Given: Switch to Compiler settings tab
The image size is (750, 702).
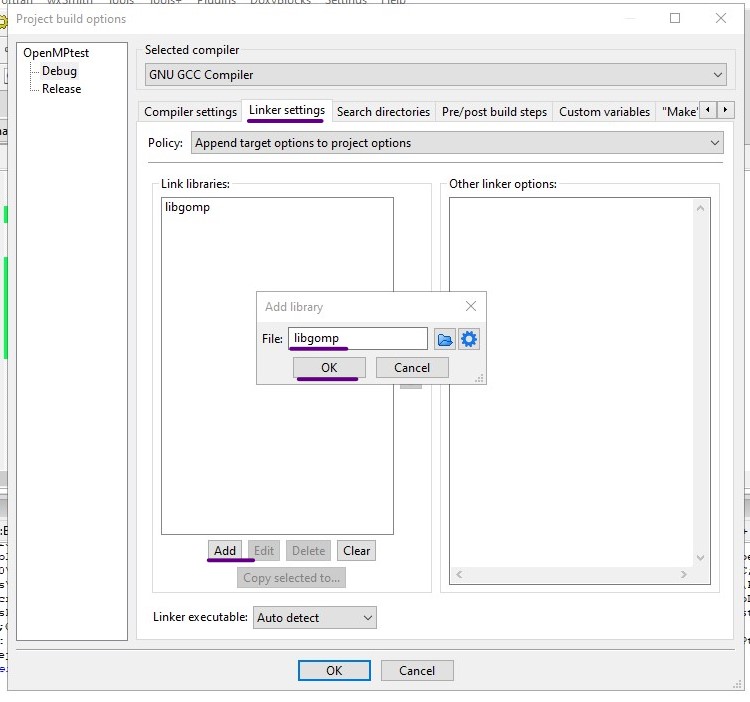Looking at the screenshot, I should point(190,112).
